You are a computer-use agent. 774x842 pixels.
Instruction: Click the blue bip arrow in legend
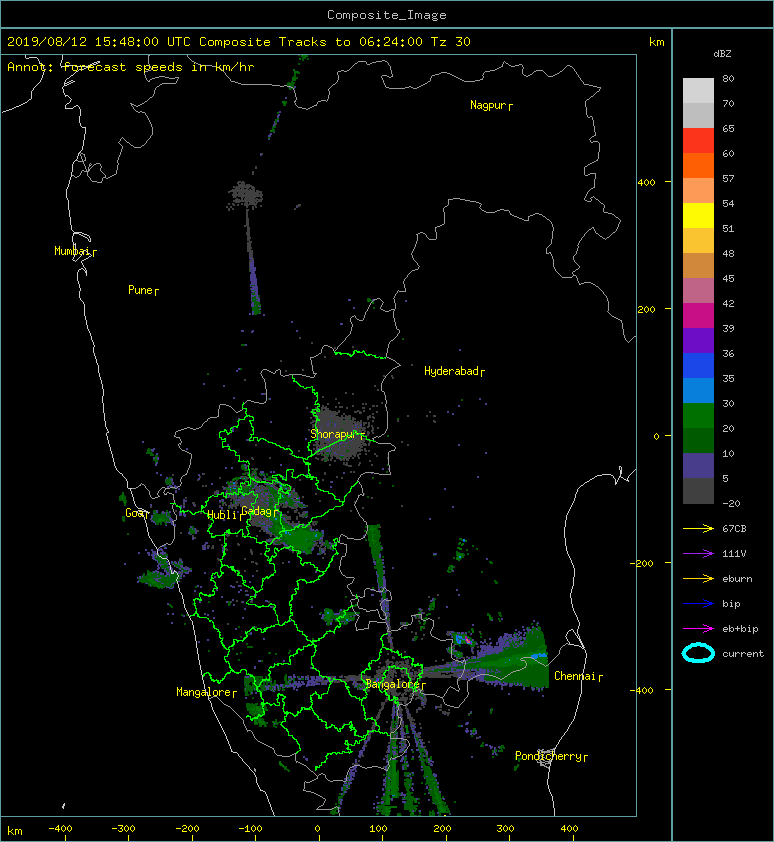(x=698, y=604)
